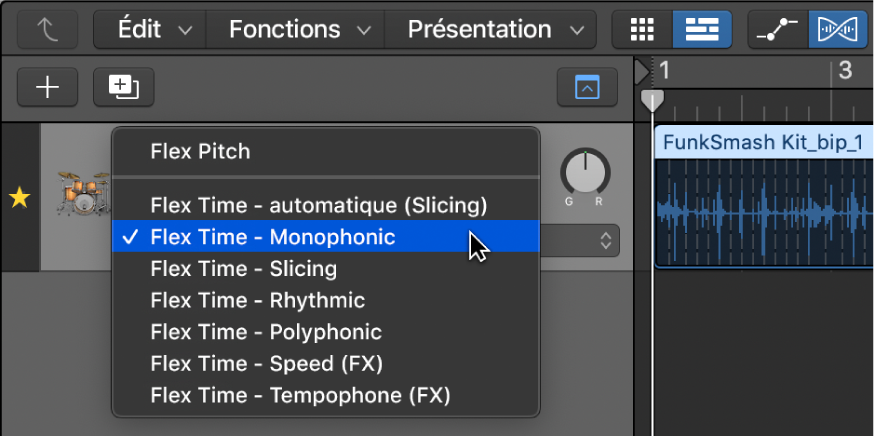
Task: Toggle the Flex mode button
Action: [839, 29]
